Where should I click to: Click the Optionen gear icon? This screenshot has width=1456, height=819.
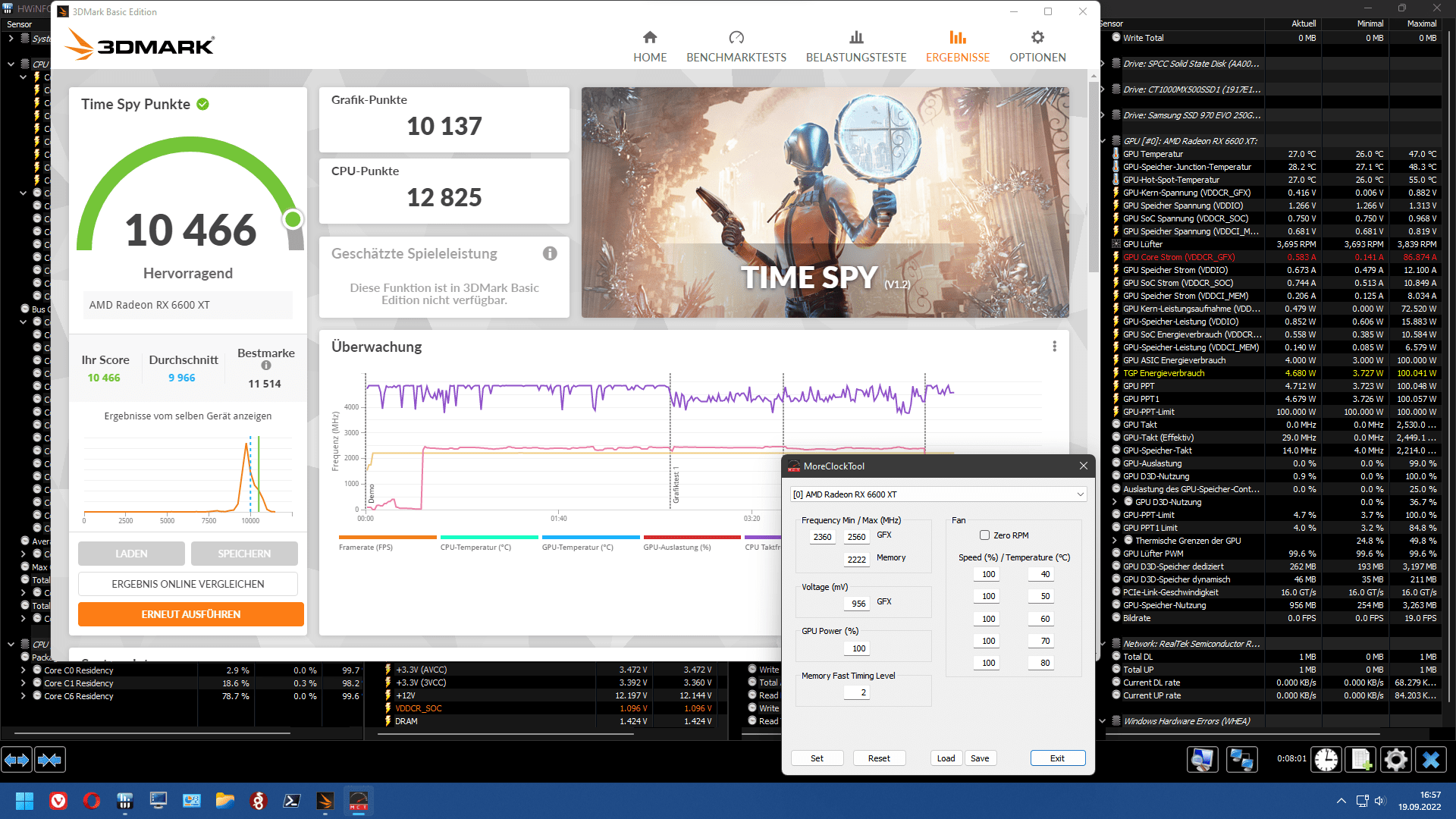[1037, 37]
